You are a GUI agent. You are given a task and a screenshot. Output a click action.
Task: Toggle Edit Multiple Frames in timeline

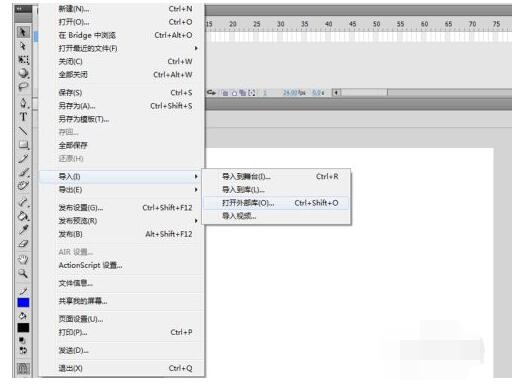pyautogui.click(x=243, y=93)
